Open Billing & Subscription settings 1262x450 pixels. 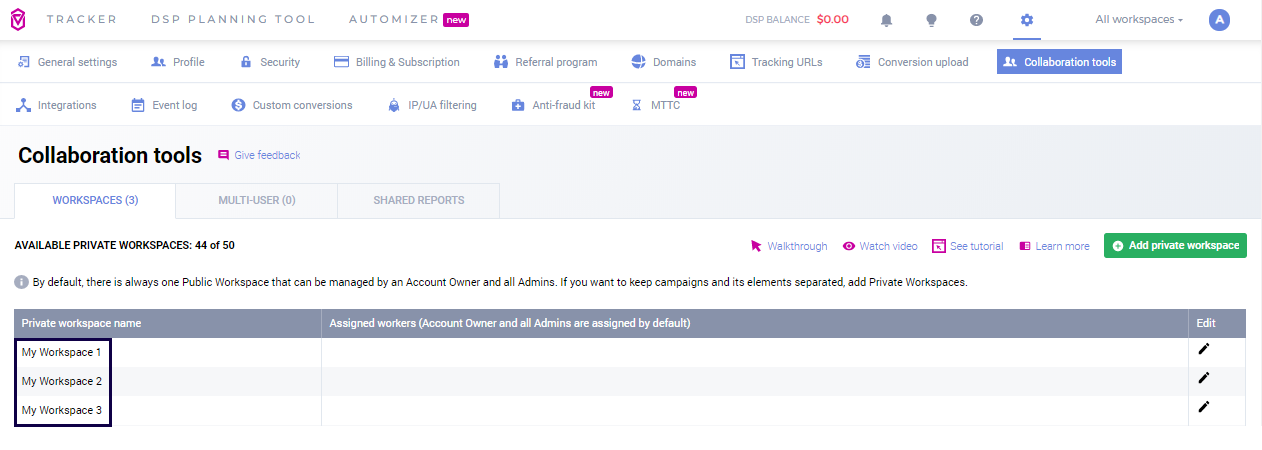pos(397,62)
